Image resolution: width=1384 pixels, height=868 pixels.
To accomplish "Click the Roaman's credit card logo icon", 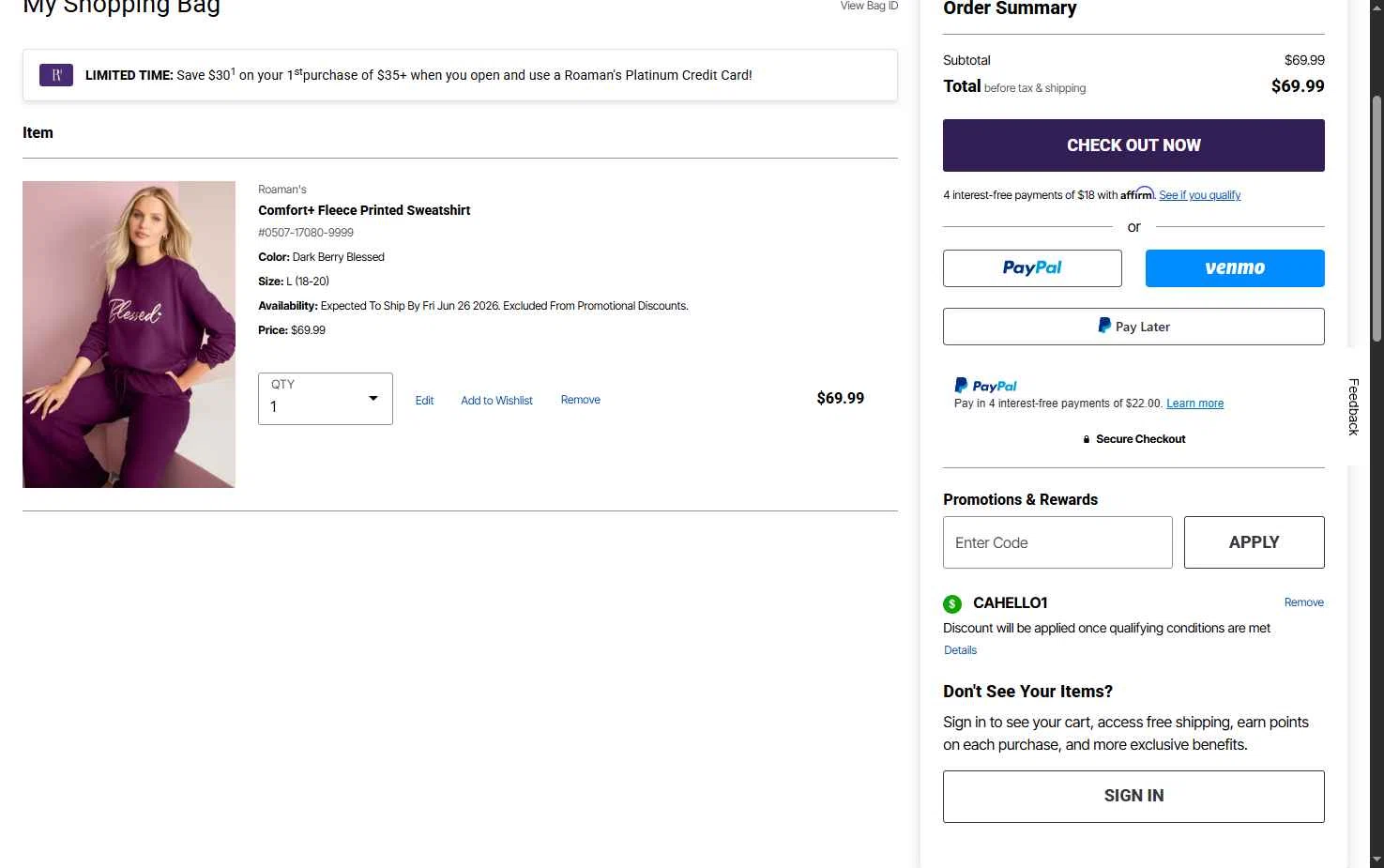I will (x=56, y=75).
